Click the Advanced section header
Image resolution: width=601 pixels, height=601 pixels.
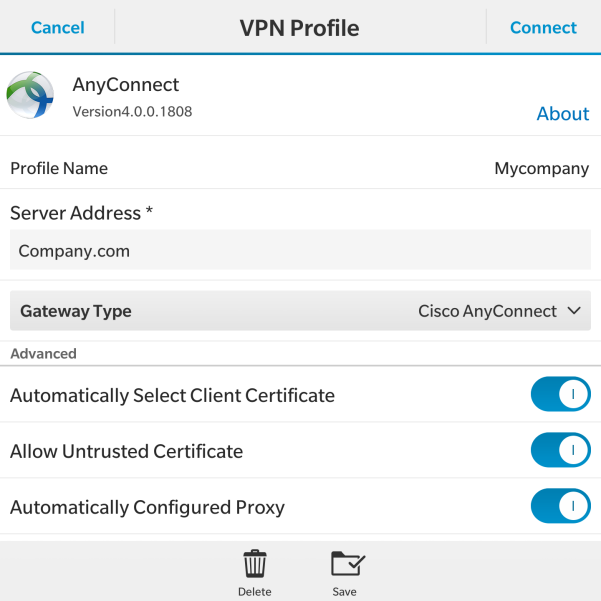(44, 354)
